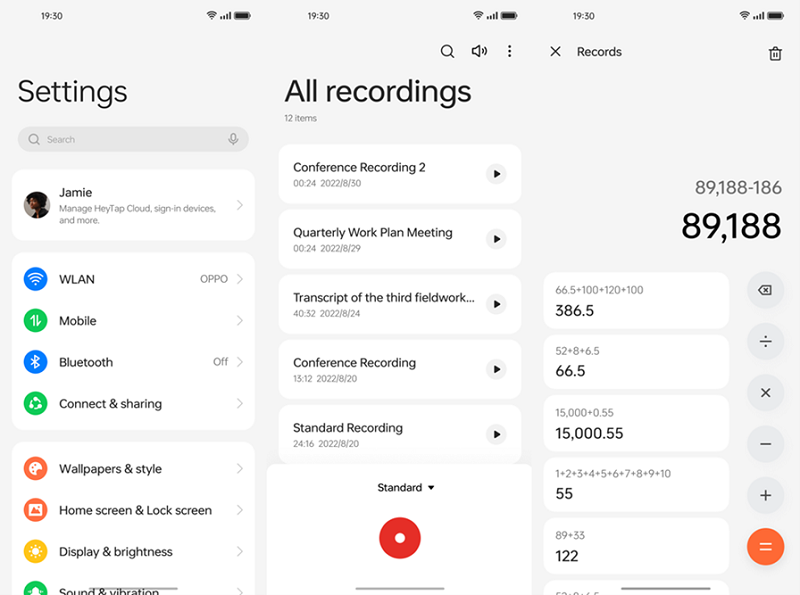The image size is (800, 595).
Task: Play the Quarterly Work Plan Meeting recording
Action: click(x=495, y=239)
